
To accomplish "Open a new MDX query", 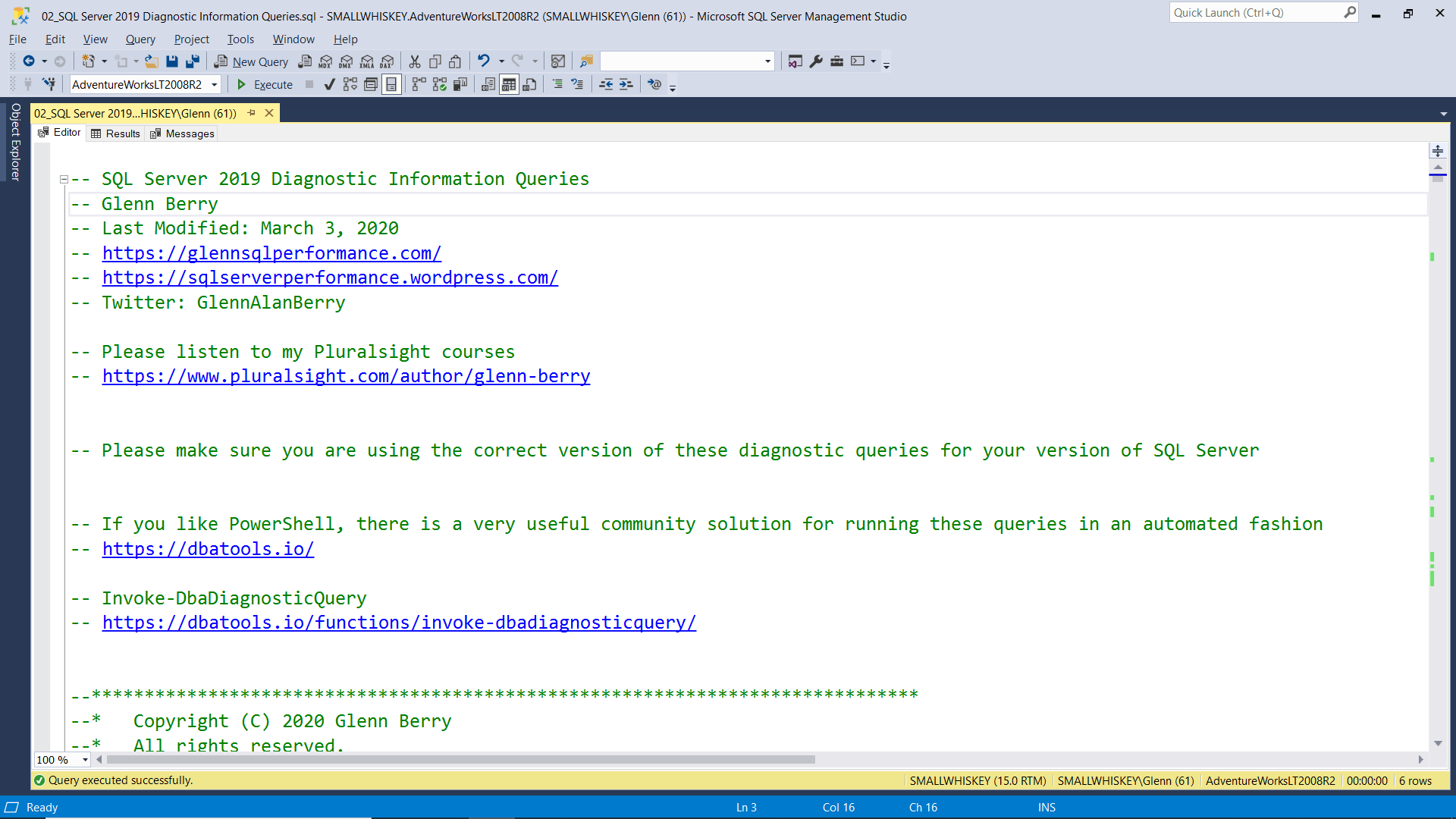I will [325, 61].
